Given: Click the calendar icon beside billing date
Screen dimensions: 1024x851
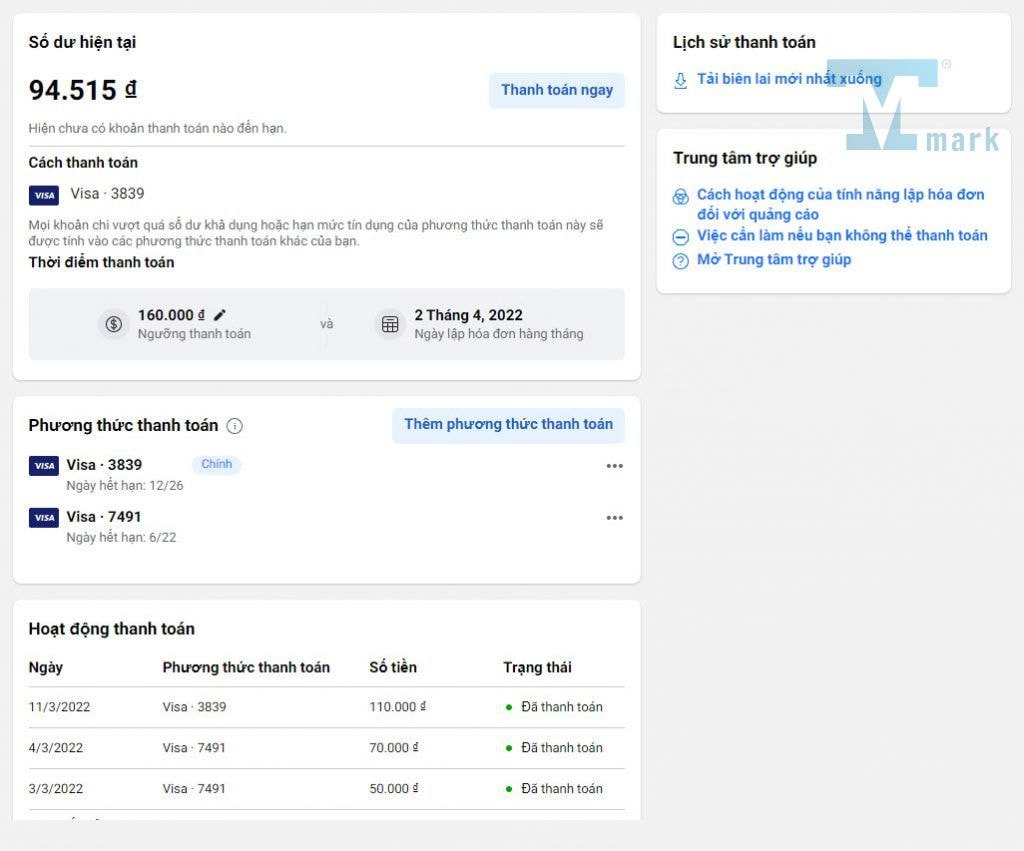Looking at the screenshot, I should tap(390, 324).
